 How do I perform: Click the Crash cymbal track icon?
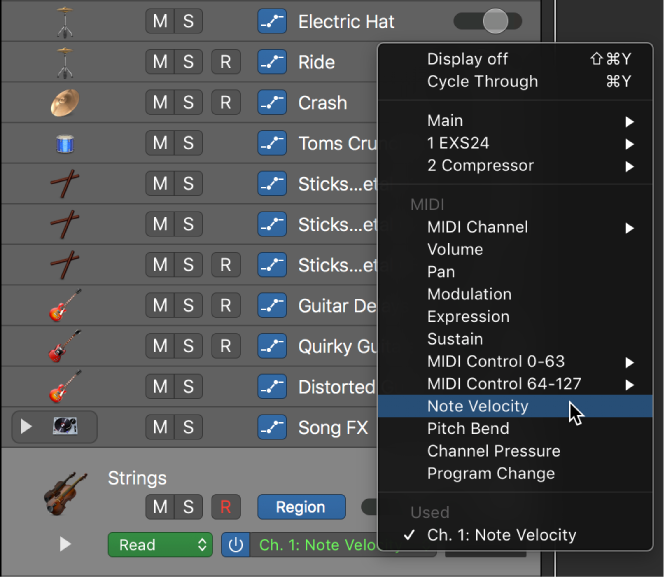pyautogui.click(x=65, y=103)
